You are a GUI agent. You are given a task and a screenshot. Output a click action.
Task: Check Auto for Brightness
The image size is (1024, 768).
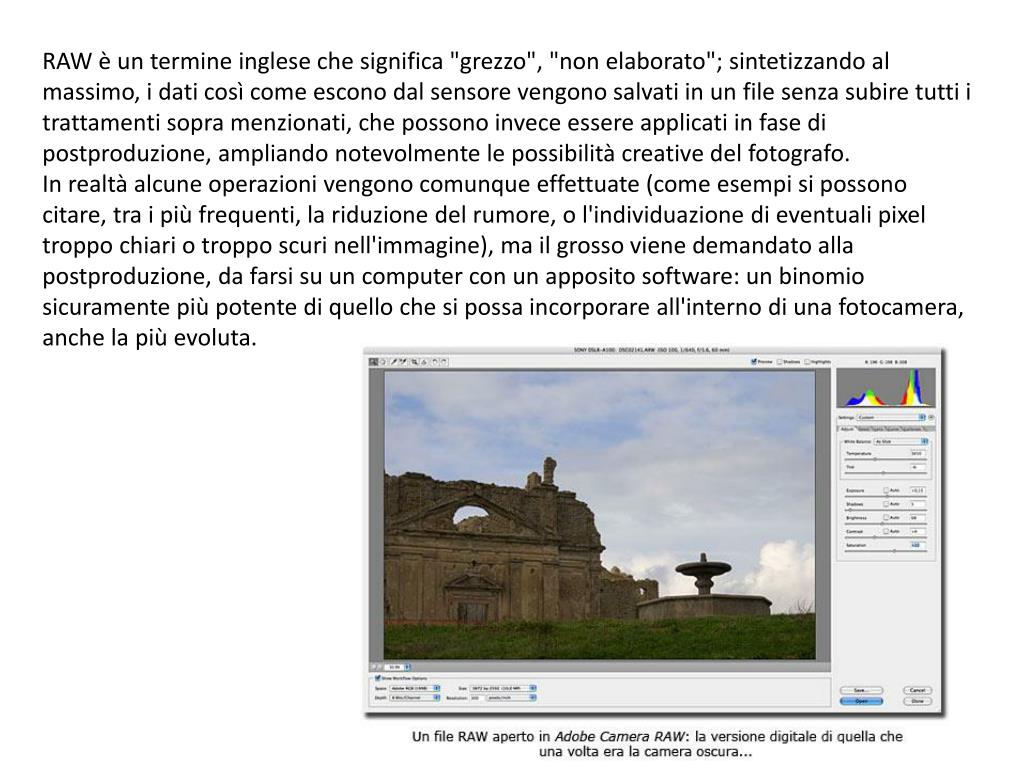click(x=886, y=518)
